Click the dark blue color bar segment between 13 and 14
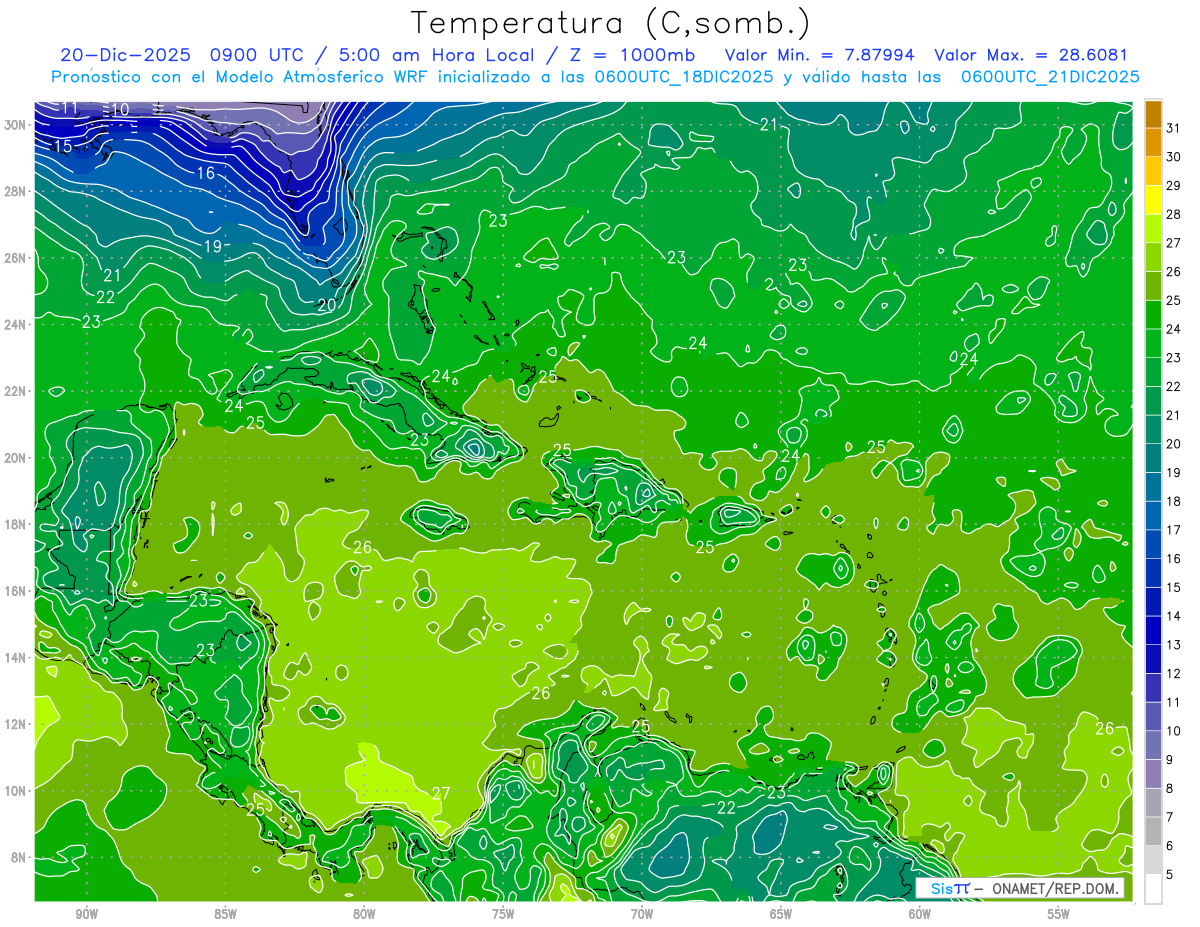 tap(1153, 631)
